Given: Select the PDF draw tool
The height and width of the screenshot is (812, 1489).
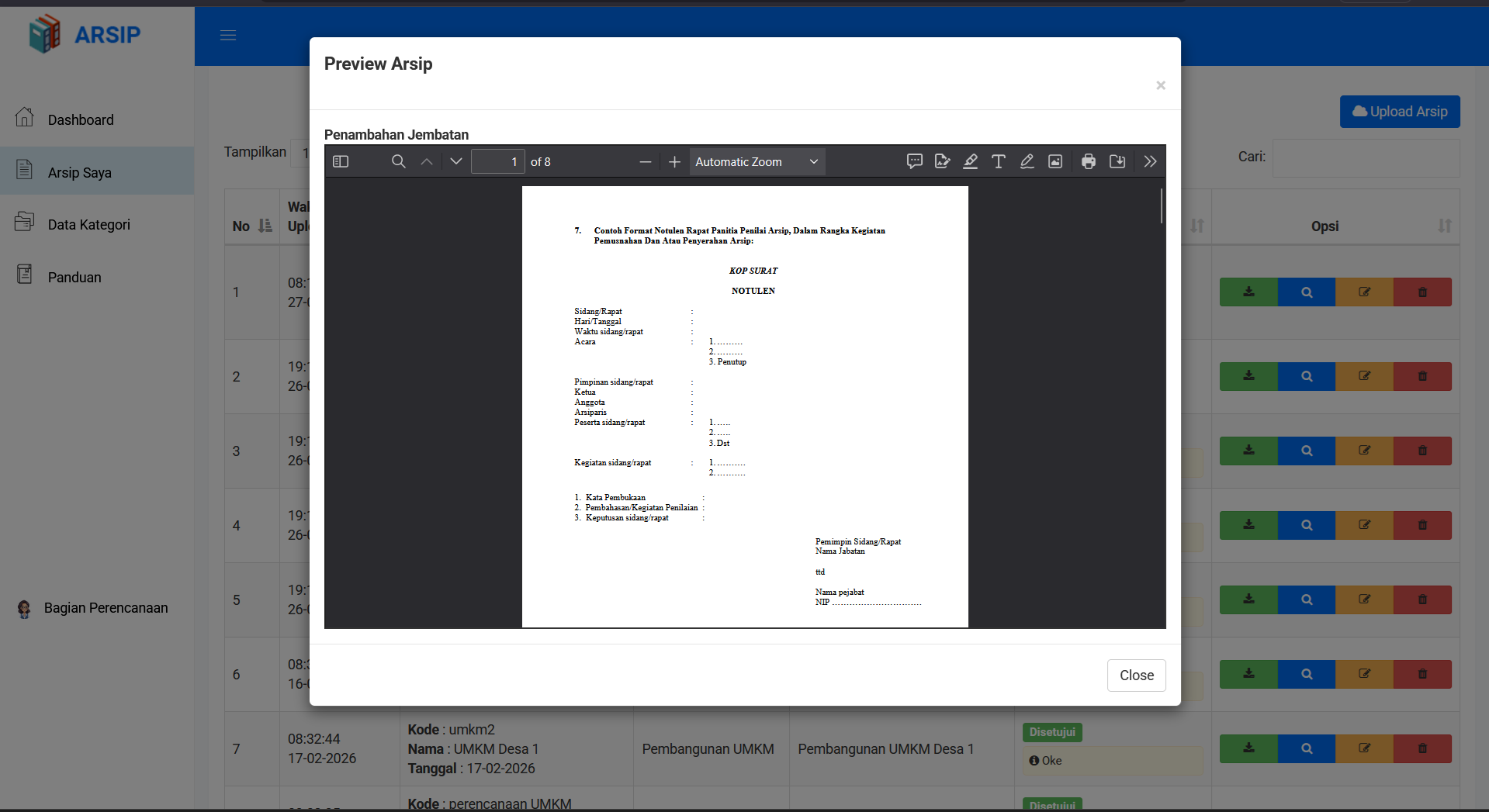Looking at the screenshot, I should coord(1027,161).
